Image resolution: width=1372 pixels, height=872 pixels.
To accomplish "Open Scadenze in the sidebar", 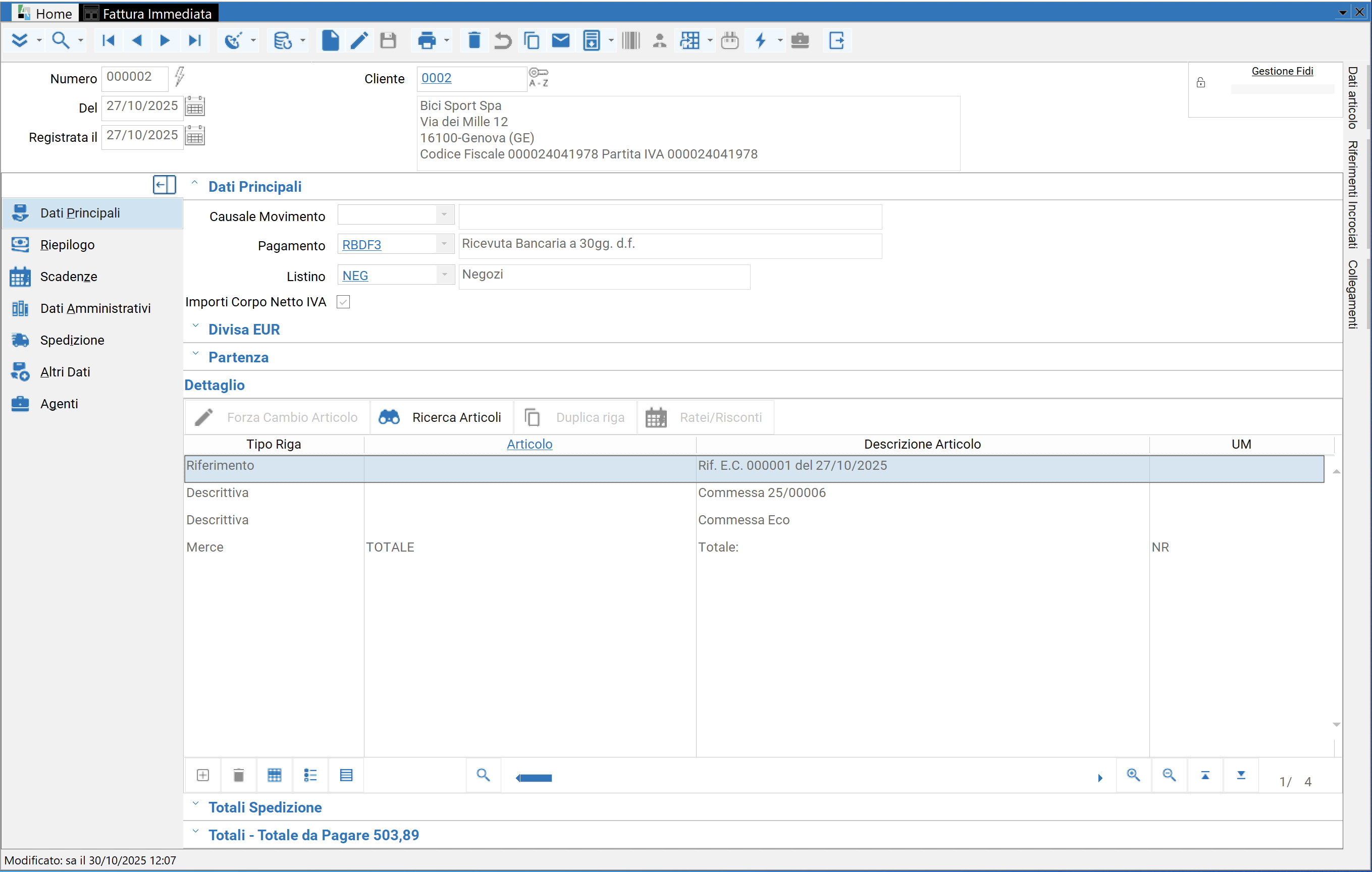I will point(68,277).
